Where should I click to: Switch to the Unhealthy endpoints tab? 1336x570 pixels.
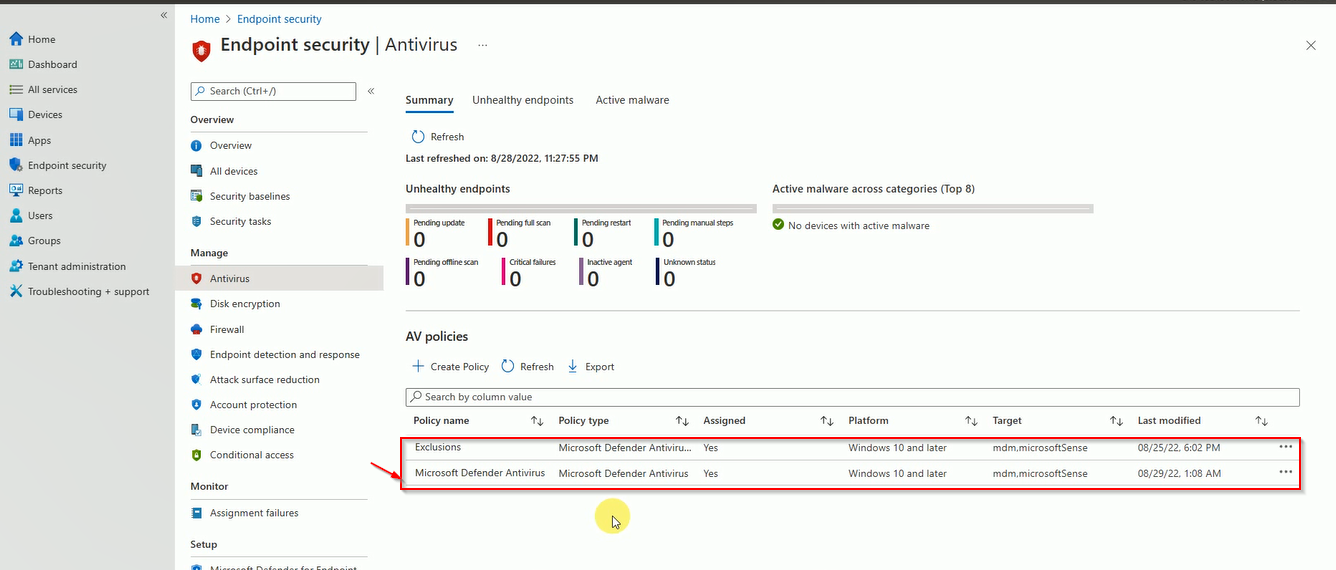point(523,100)
